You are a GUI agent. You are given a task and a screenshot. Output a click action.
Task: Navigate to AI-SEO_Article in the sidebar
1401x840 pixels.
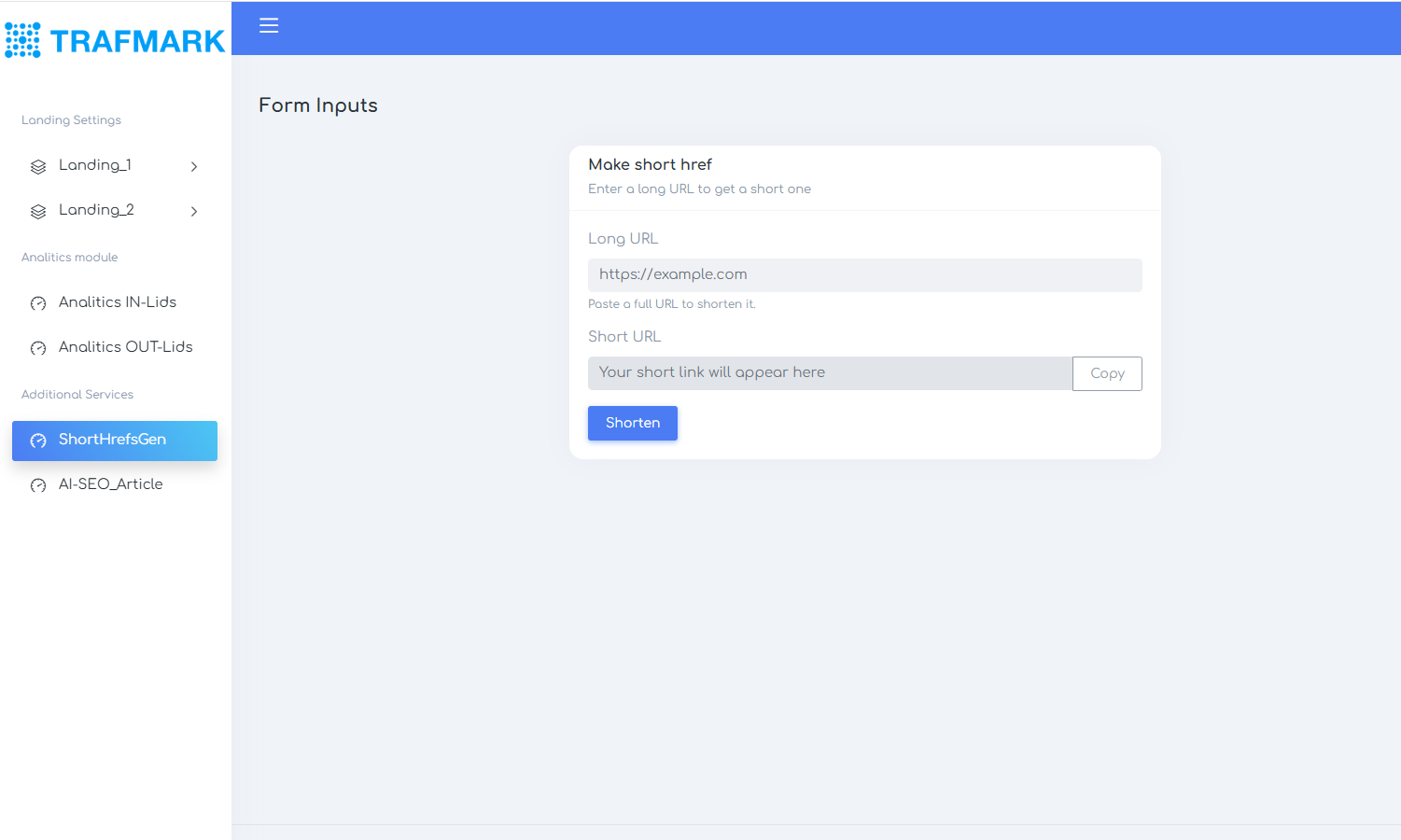tap(110, 483)
